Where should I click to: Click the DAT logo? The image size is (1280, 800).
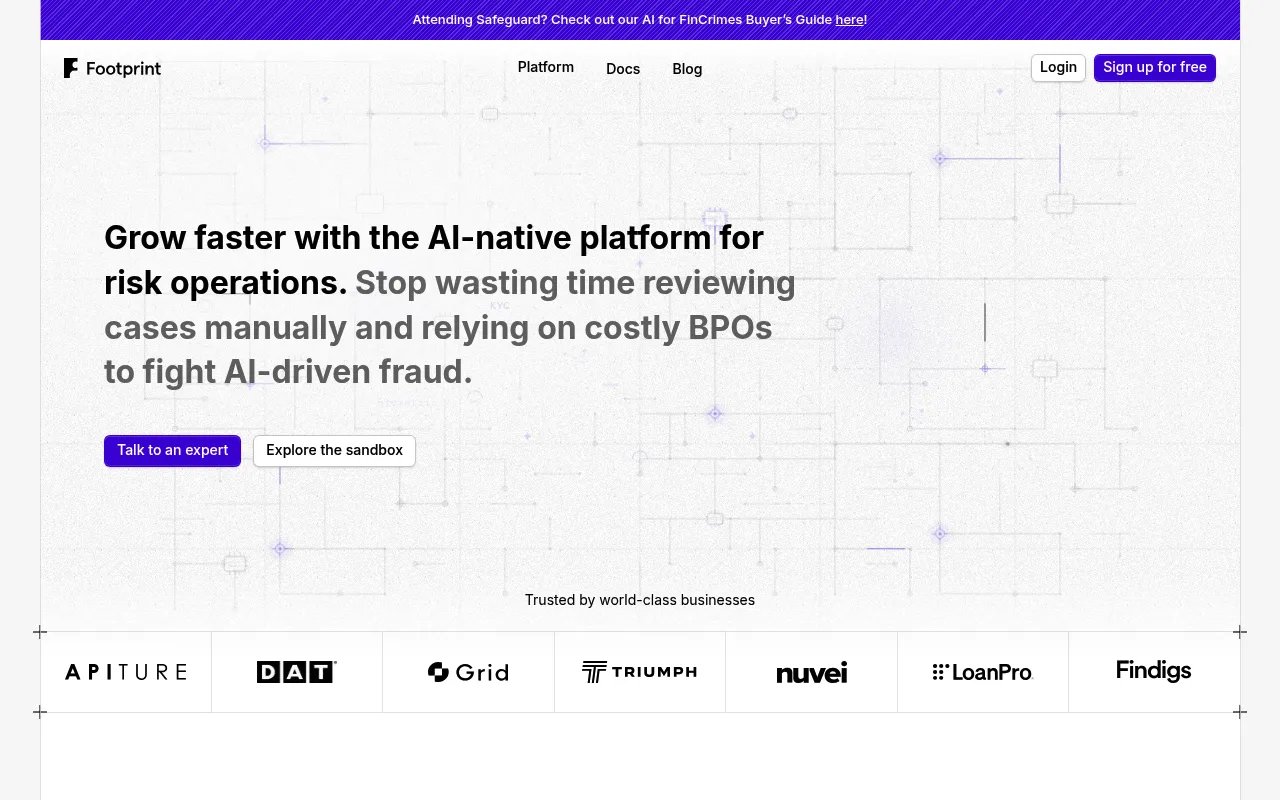(297, 672)
